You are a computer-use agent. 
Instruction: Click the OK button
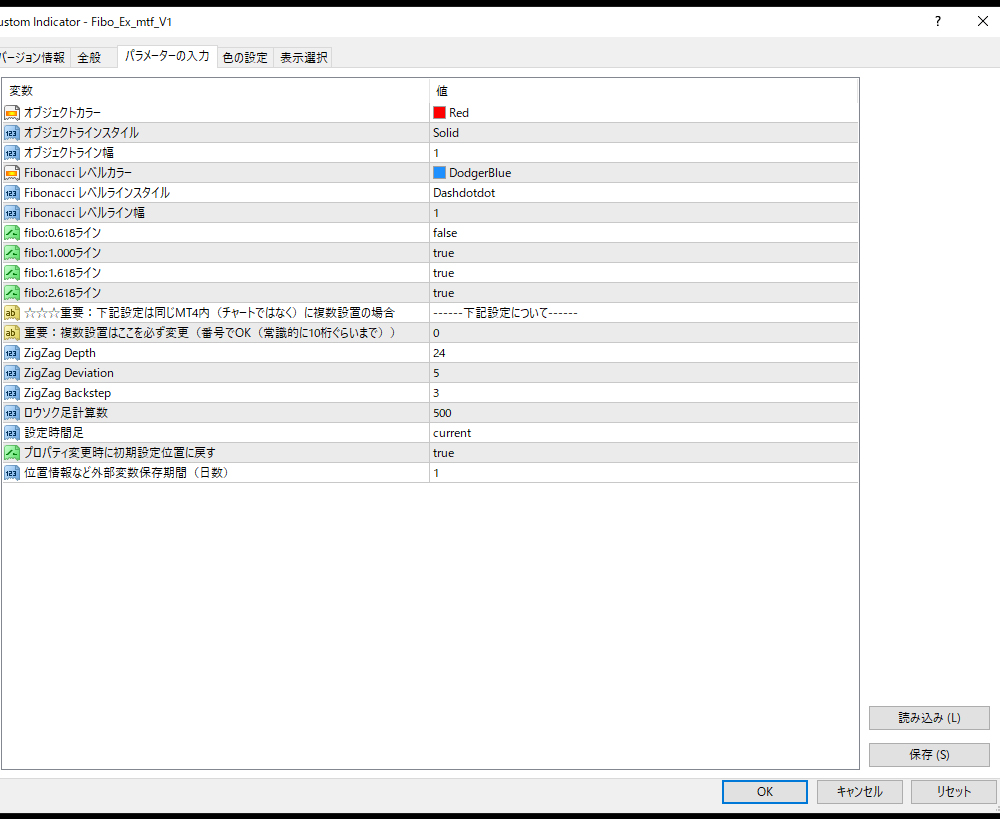click(x=765, y=792)
